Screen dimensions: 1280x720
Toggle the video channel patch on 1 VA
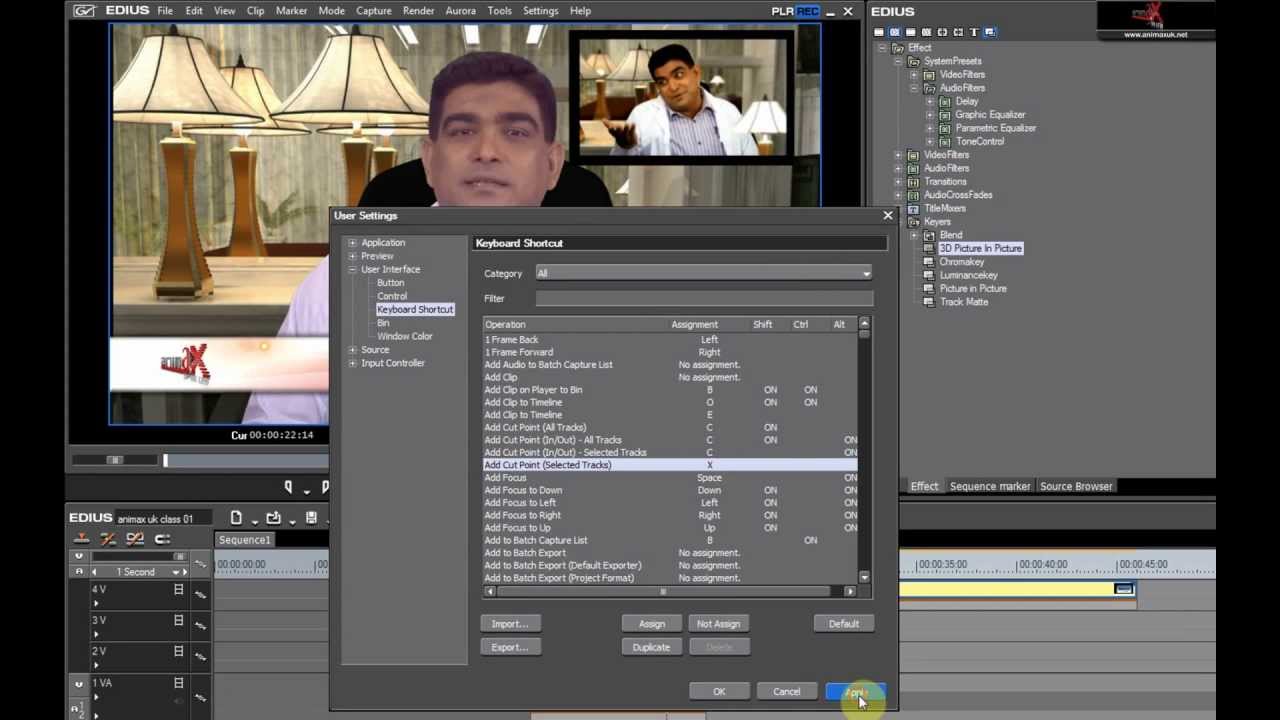point(78,684)
